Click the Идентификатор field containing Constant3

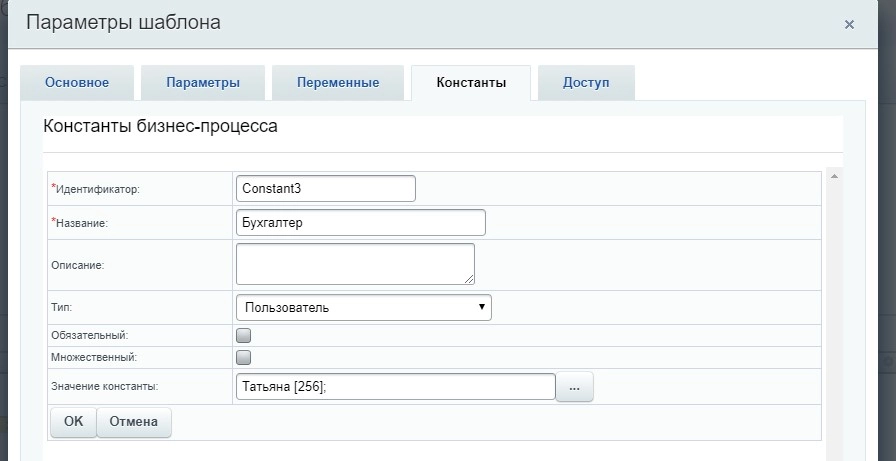326,189
